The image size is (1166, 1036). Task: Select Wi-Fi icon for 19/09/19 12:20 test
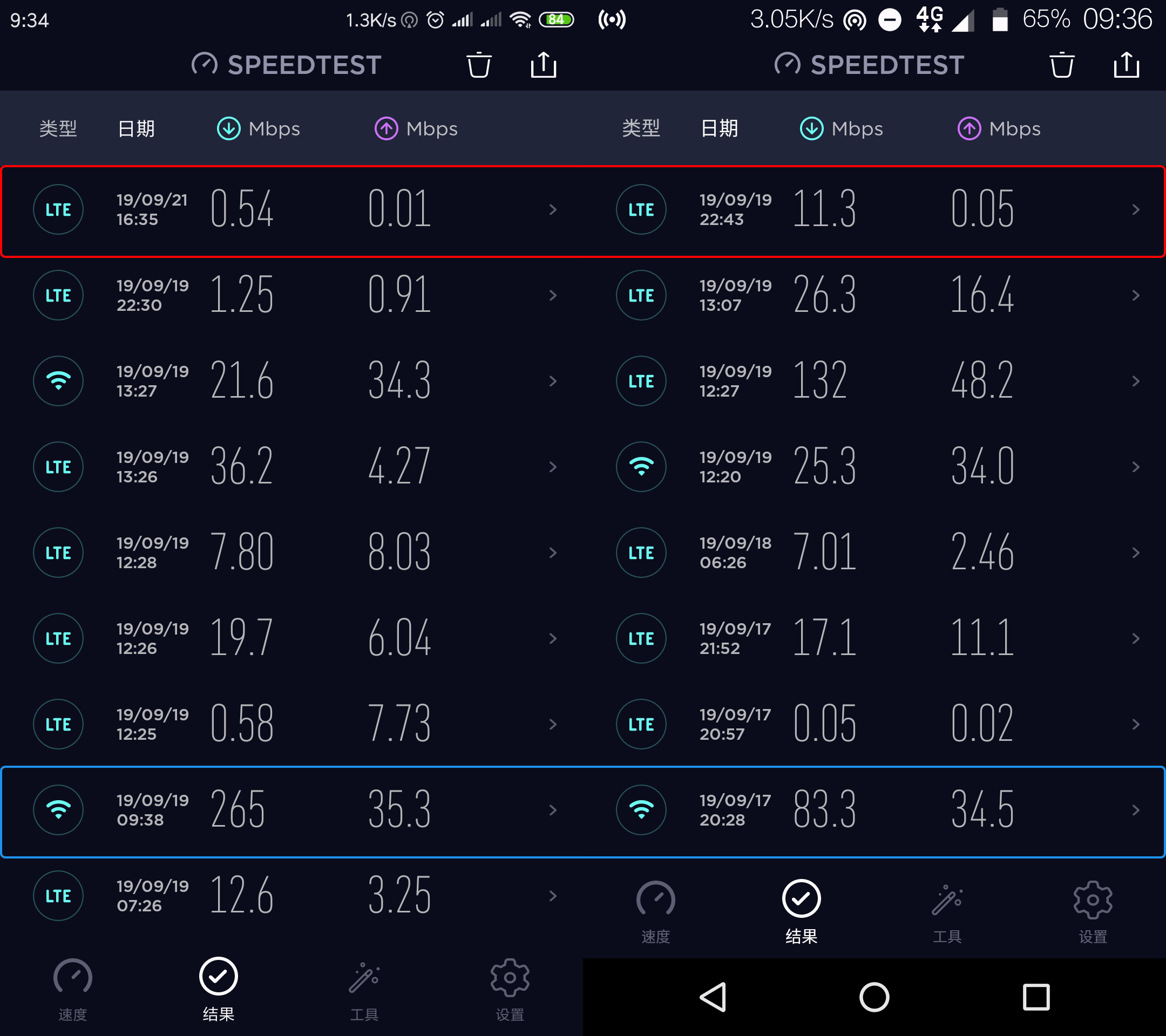coord(641,467)
